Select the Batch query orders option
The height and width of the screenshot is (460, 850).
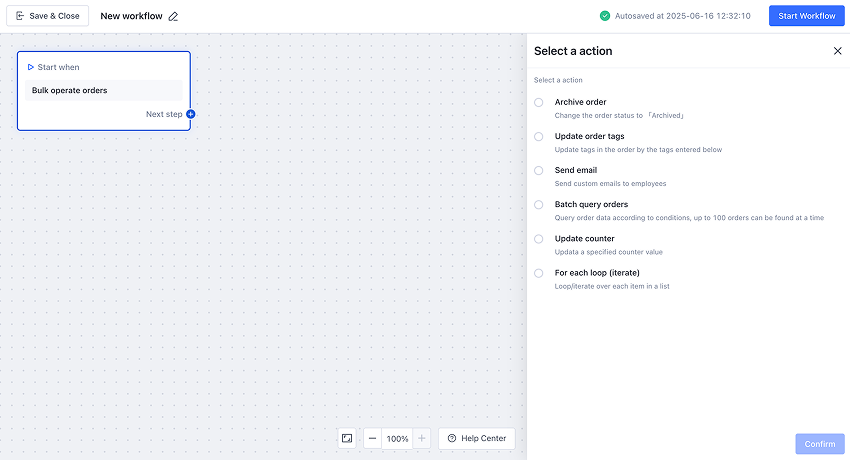(x=539, y=204)
